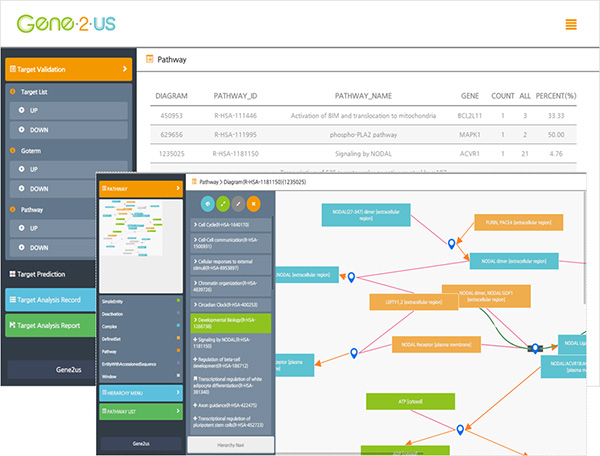Click the blue circular diagram toolbar button
The width and height of the screenshot is (600, 456).
[208, 204]
